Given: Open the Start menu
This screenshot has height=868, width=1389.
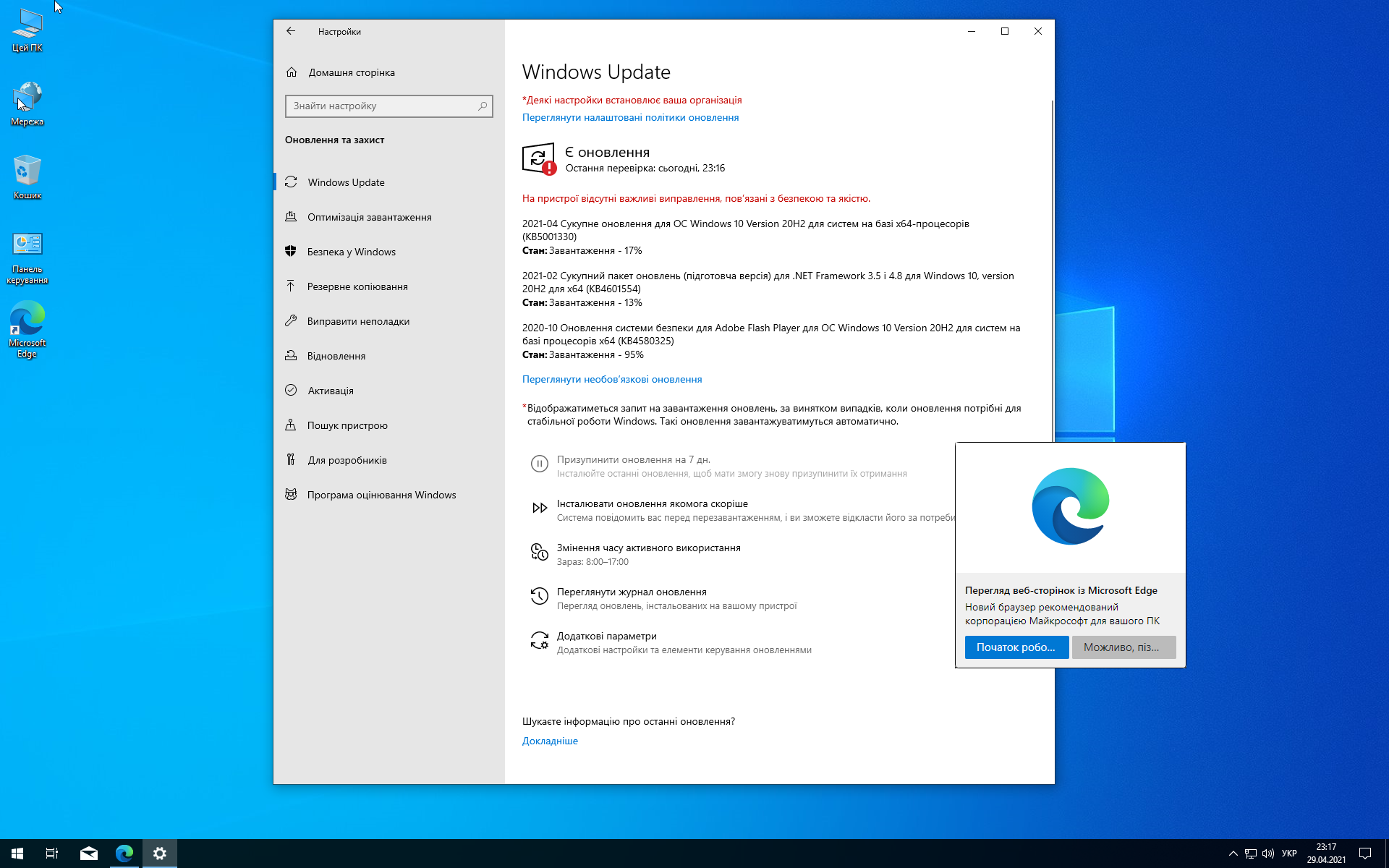Looking at the screenshot, I should pyautogui.click(x=17, y=854).
